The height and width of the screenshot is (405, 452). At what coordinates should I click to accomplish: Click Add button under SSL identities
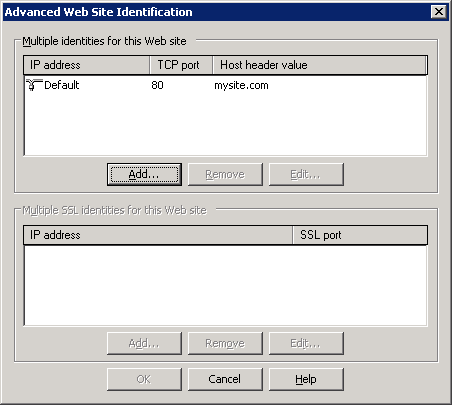144,343
